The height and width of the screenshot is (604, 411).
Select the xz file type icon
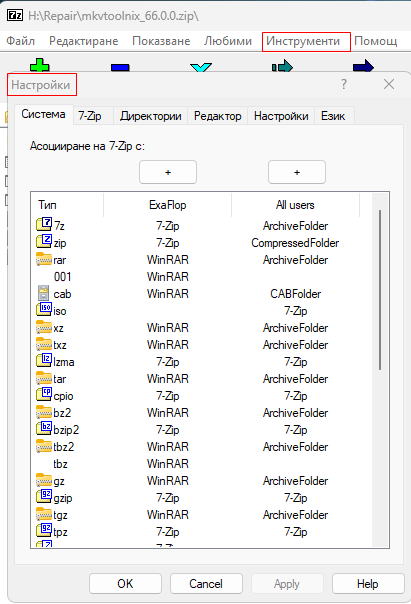(x=44, y=327)
